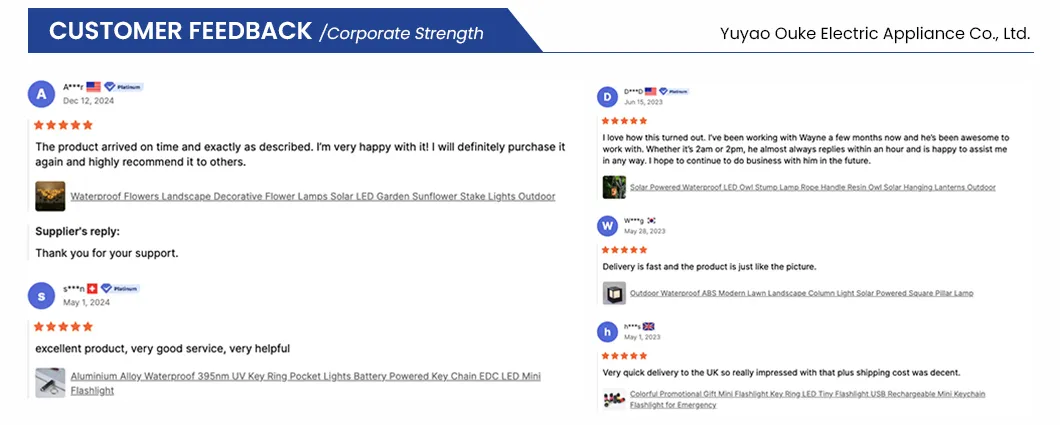This screenshot has height=425, width=1060.
Task: Click the "W" reviewer avatar
Action: pos(607,226)
